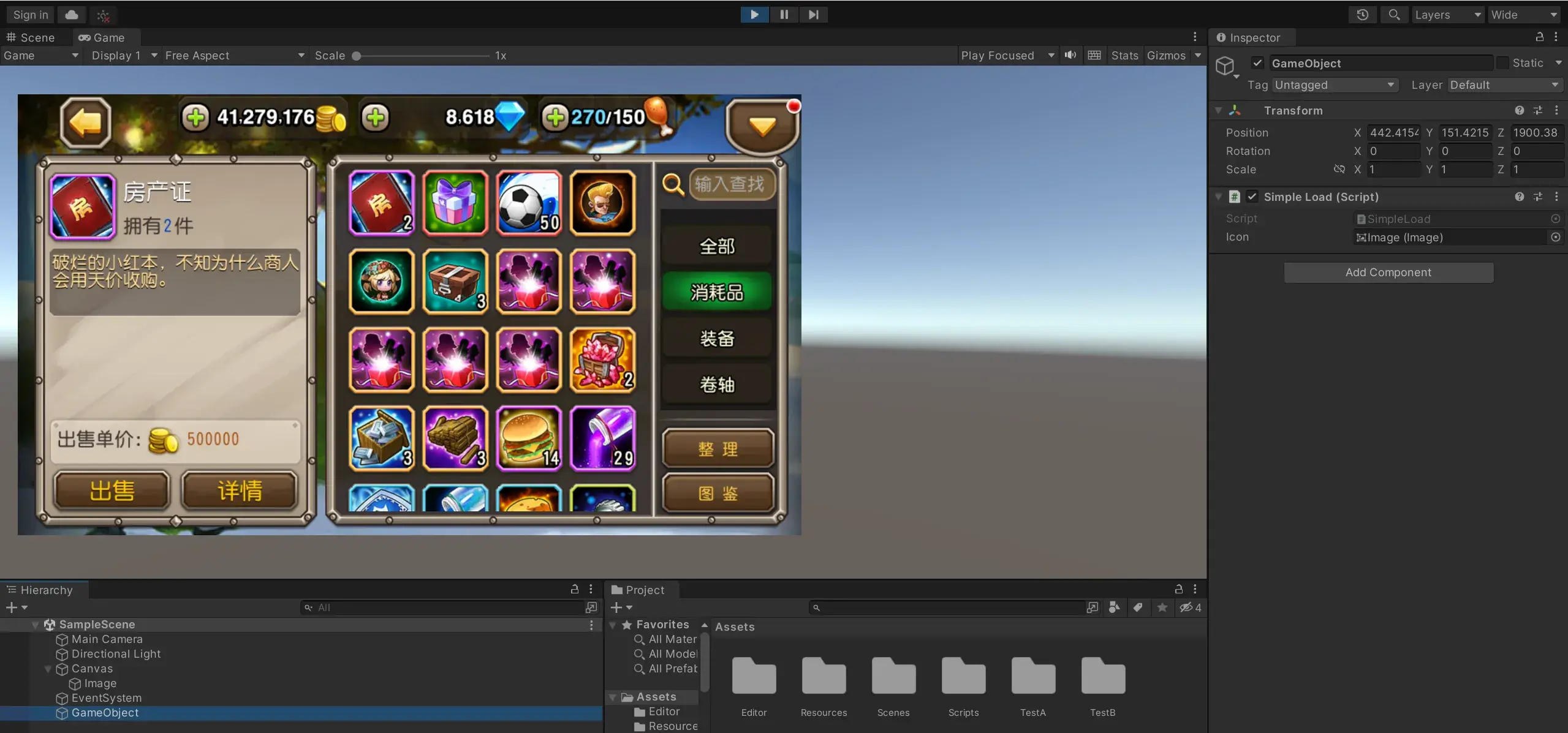Toggle the Stats overlay

(x=1124, y=55)
